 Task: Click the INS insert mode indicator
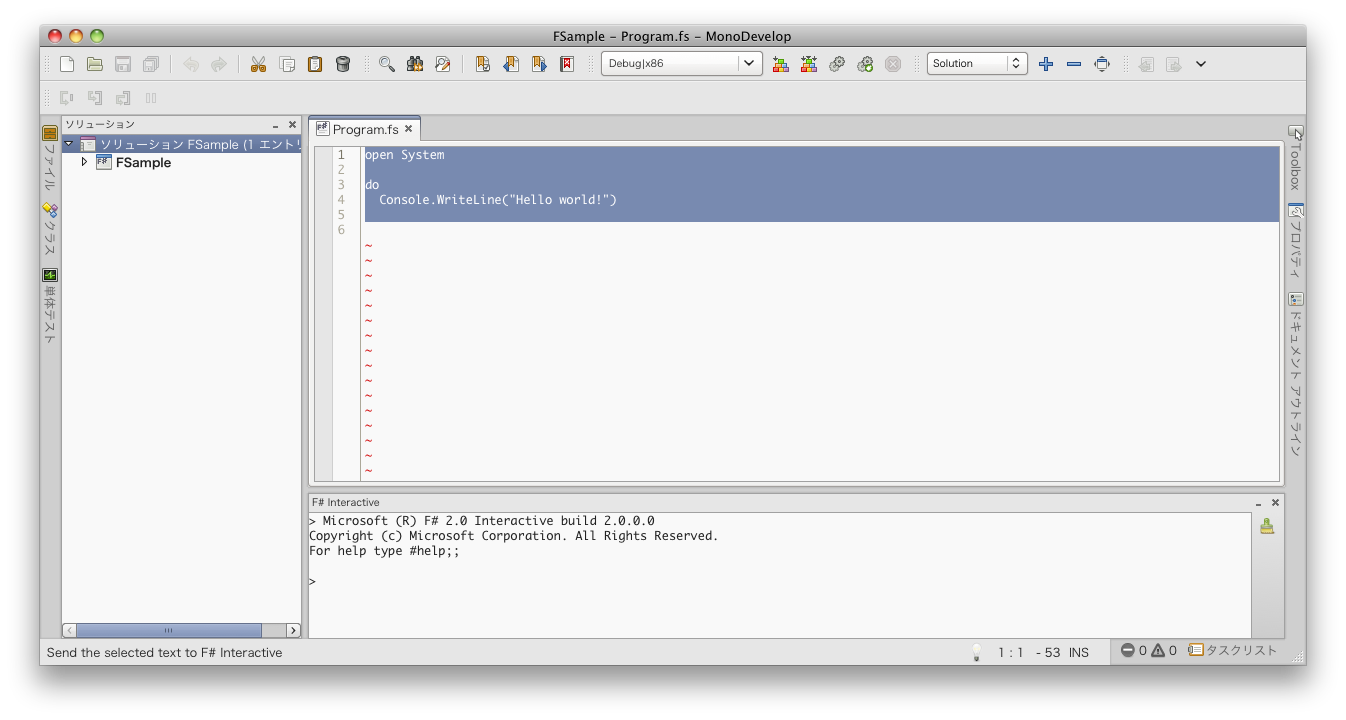[1079, 652]
